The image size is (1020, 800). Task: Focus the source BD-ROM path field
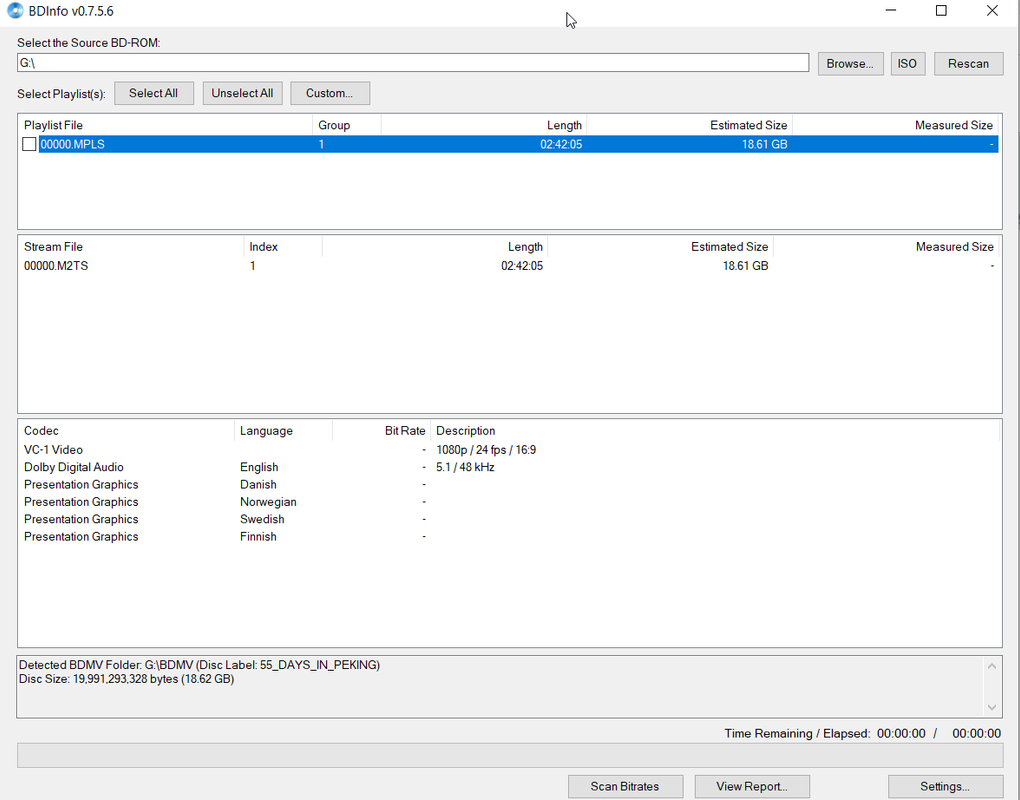[x=413, y=63]
